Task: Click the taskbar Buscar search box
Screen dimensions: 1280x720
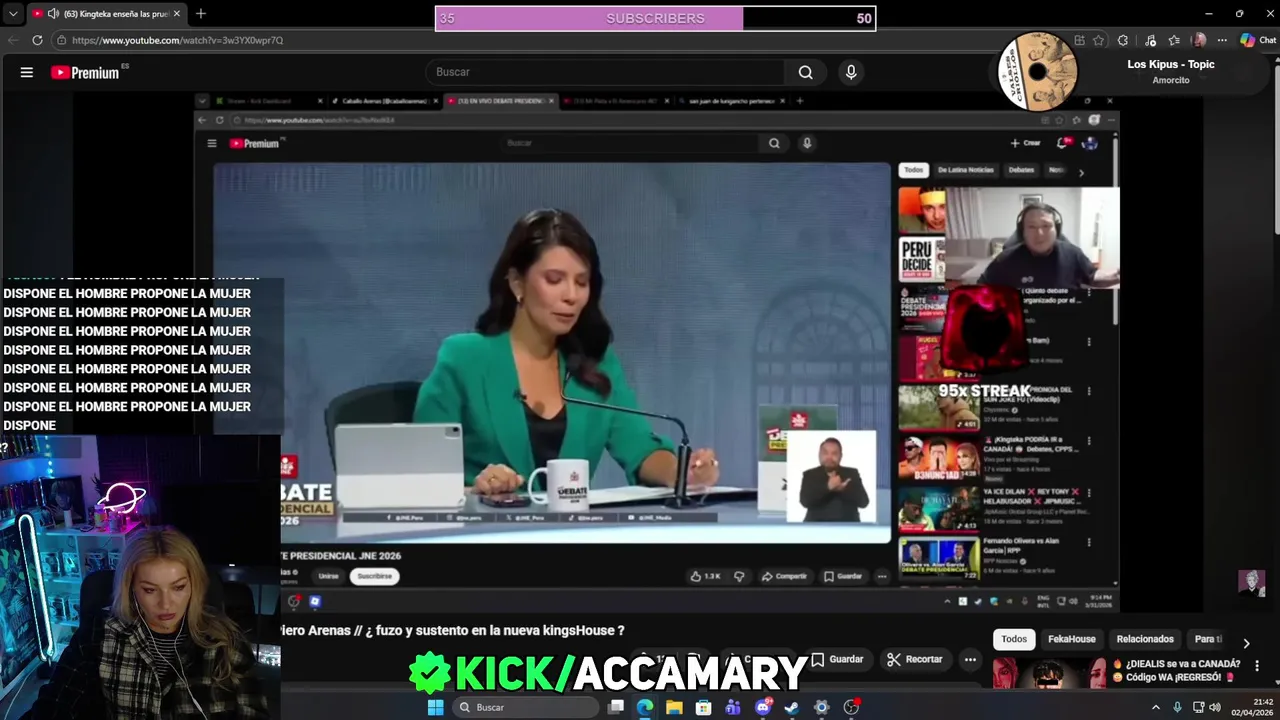Action: pyautogui.click(x=524, y=707)
